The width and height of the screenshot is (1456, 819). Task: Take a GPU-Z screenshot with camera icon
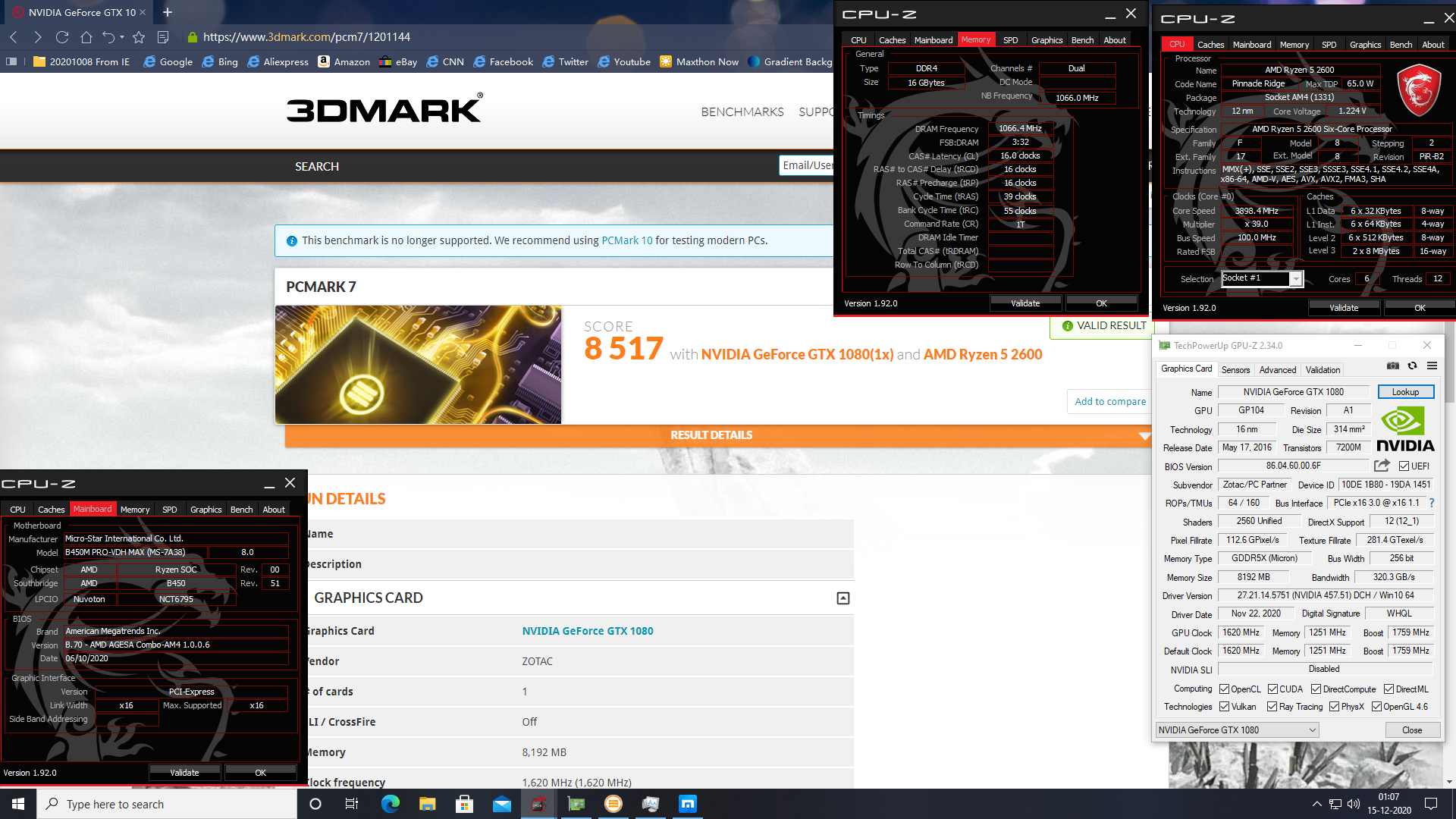[1393, 366]
